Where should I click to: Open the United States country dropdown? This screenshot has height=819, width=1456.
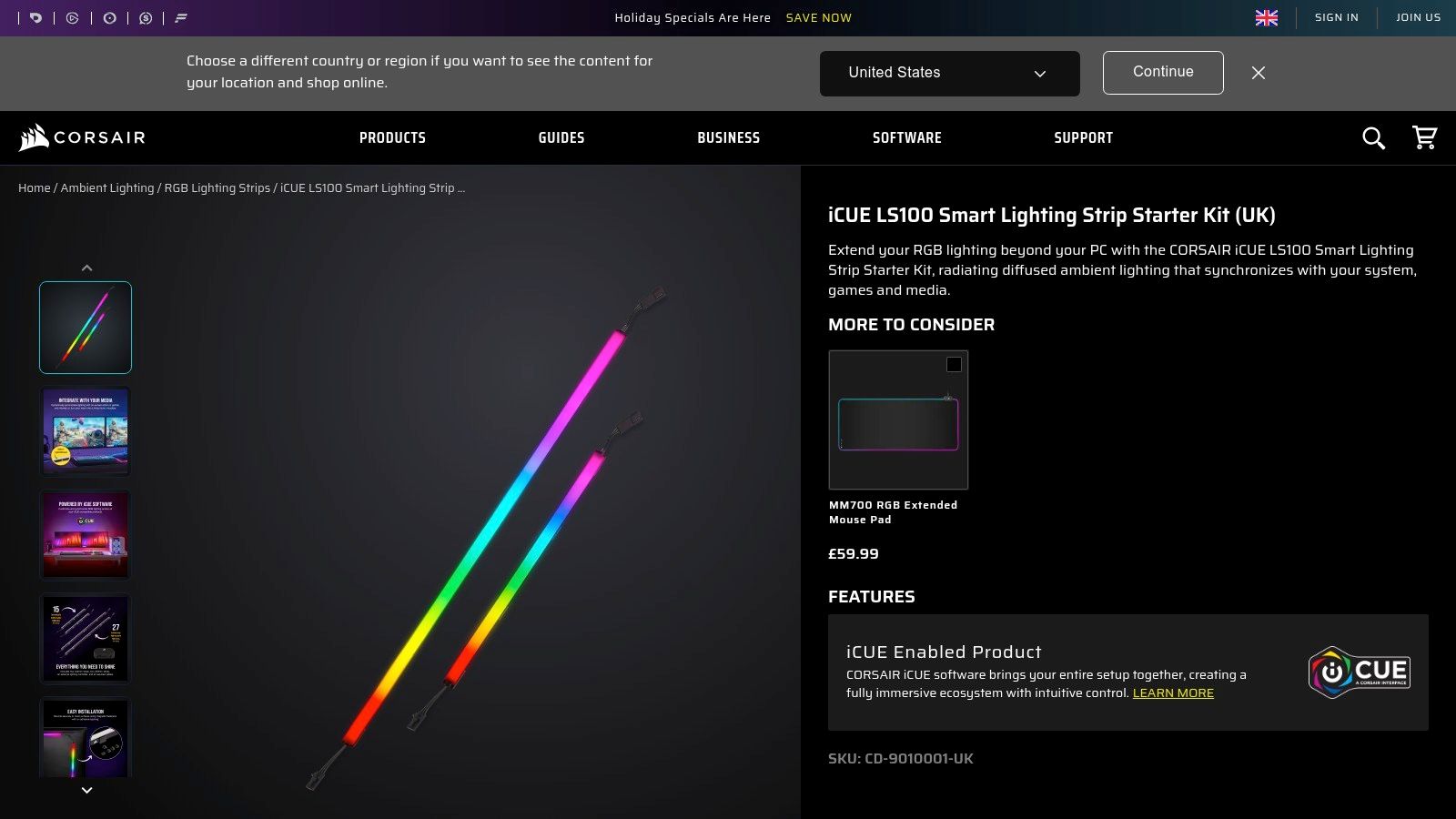tap(949, 73)
